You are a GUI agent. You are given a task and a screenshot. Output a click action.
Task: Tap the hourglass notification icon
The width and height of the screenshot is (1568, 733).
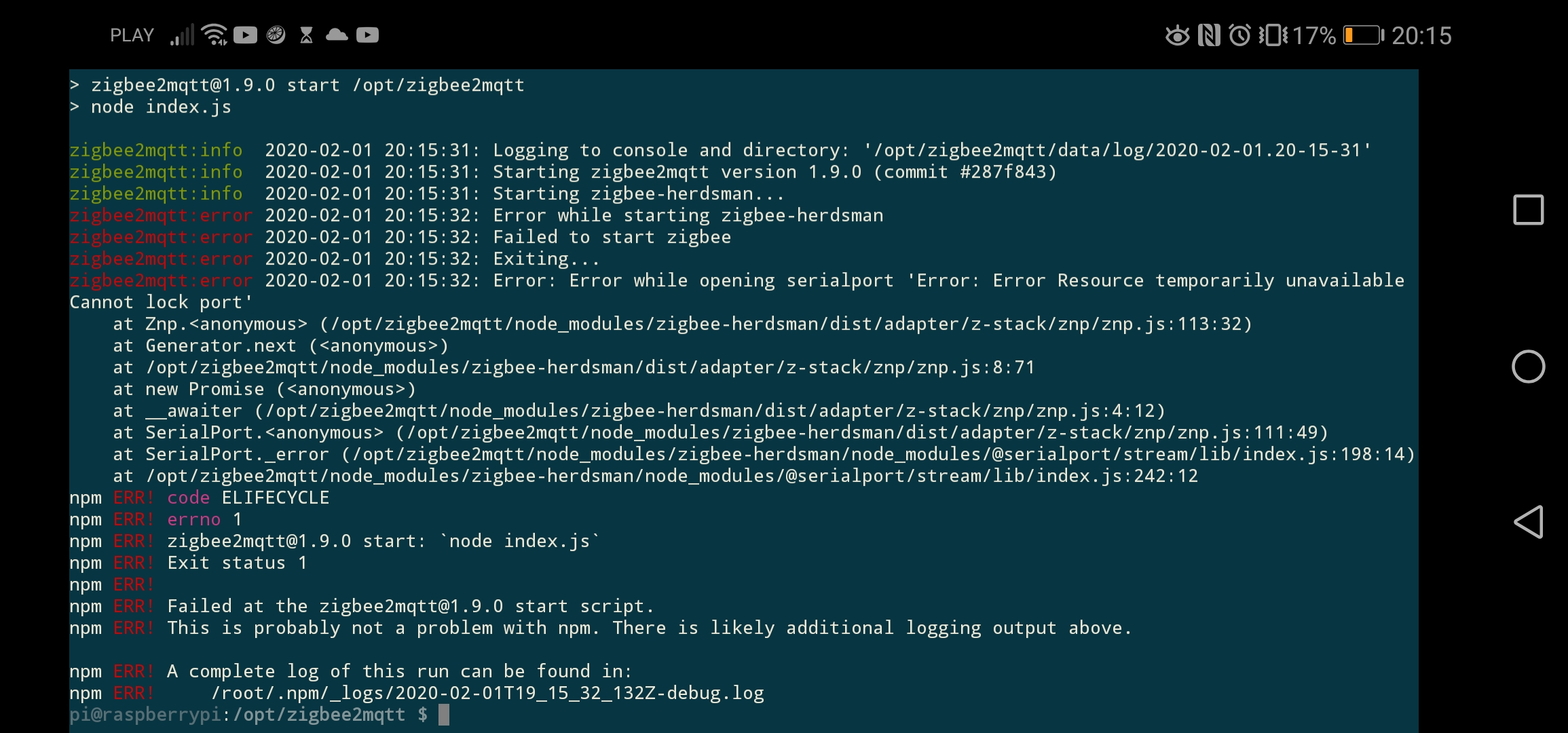point(306,35)
